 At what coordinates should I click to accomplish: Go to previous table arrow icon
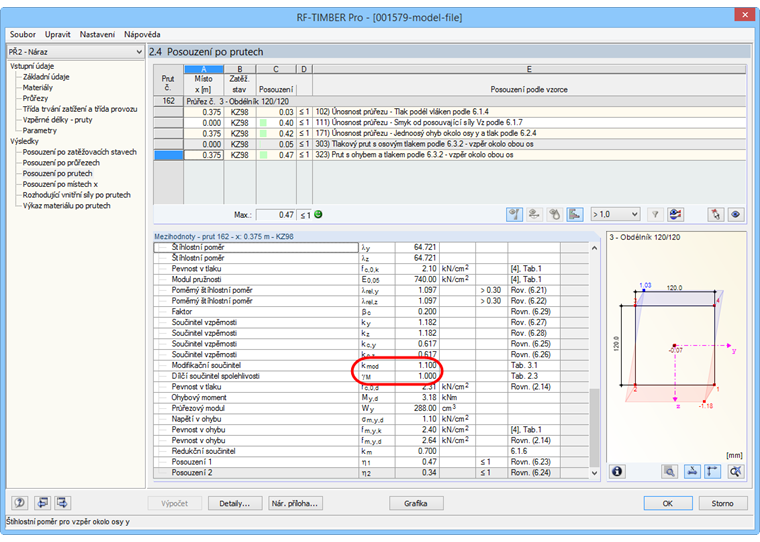point(41,503)
